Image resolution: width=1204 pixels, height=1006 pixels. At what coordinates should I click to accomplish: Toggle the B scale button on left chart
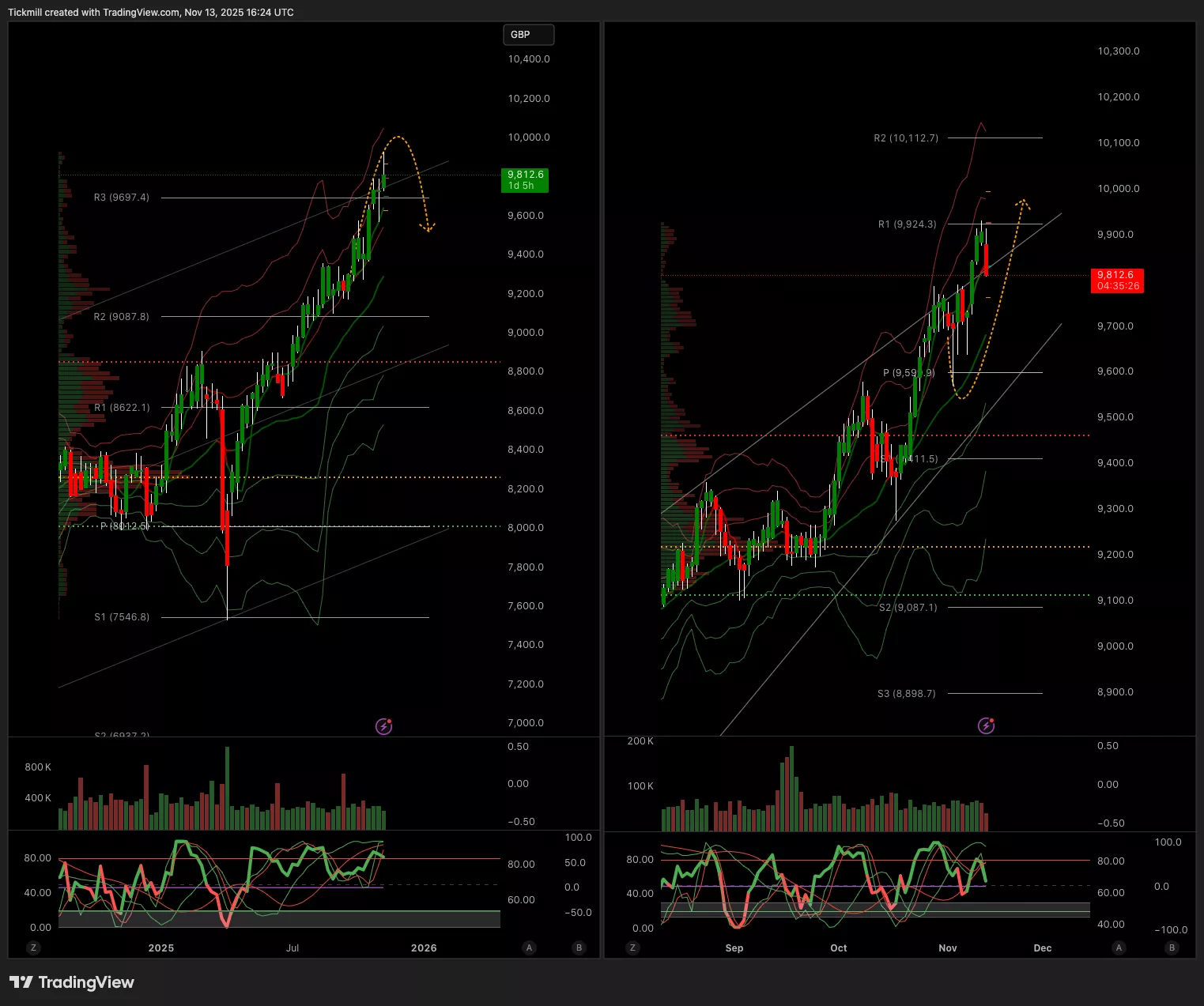579,948
